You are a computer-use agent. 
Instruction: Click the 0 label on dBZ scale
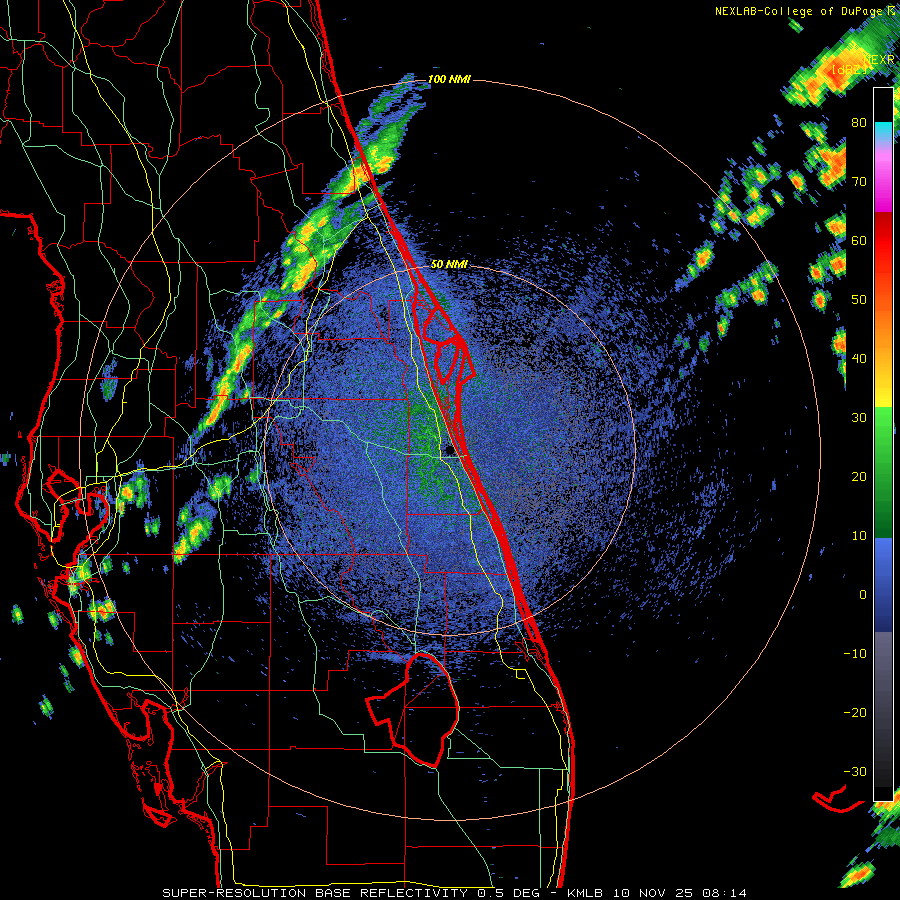coord(863,595)
